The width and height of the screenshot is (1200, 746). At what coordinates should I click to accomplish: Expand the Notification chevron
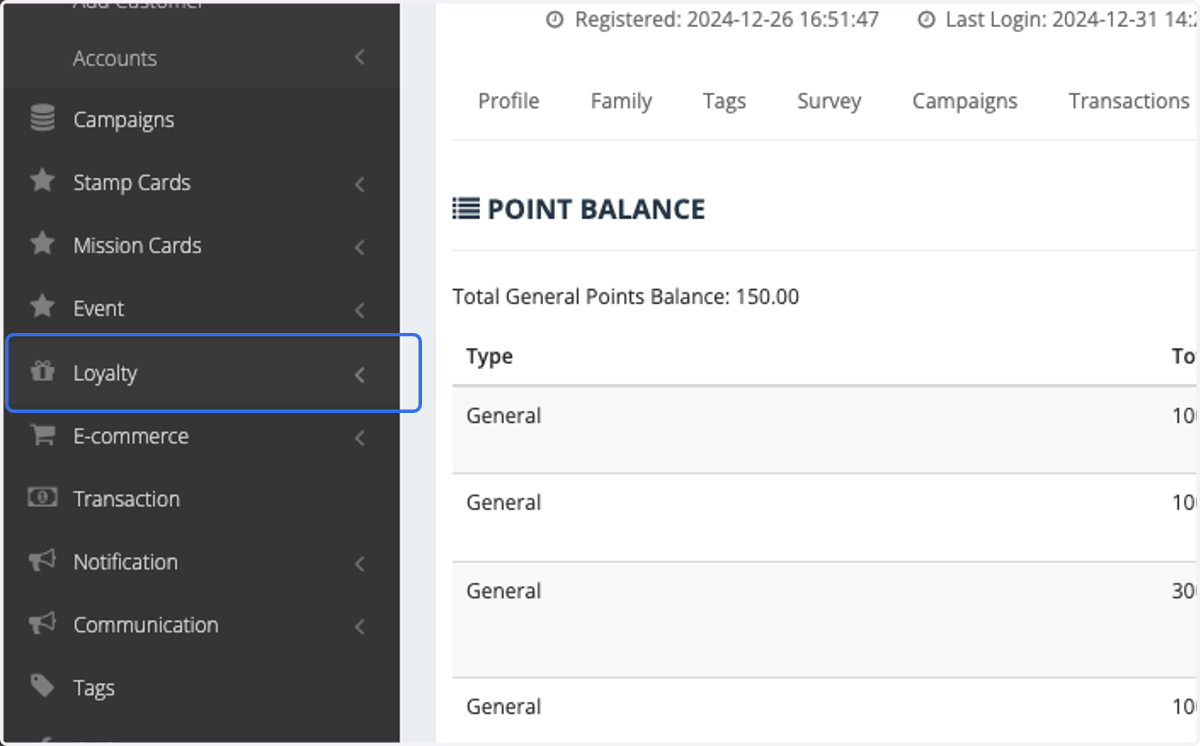(x=360, y=564)
